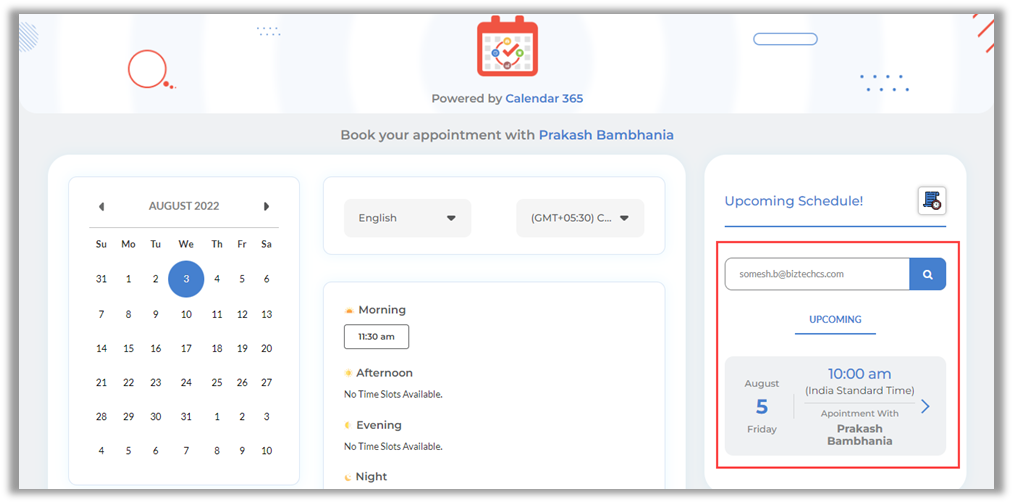Select the 11:30 am time slot
Viewport: 1014px width, 503px height.
(x=376, y=337)
